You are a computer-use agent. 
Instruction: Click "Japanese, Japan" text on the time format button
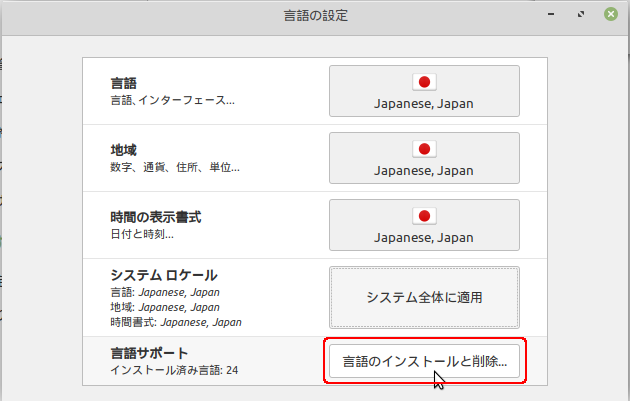coord(424,237)
